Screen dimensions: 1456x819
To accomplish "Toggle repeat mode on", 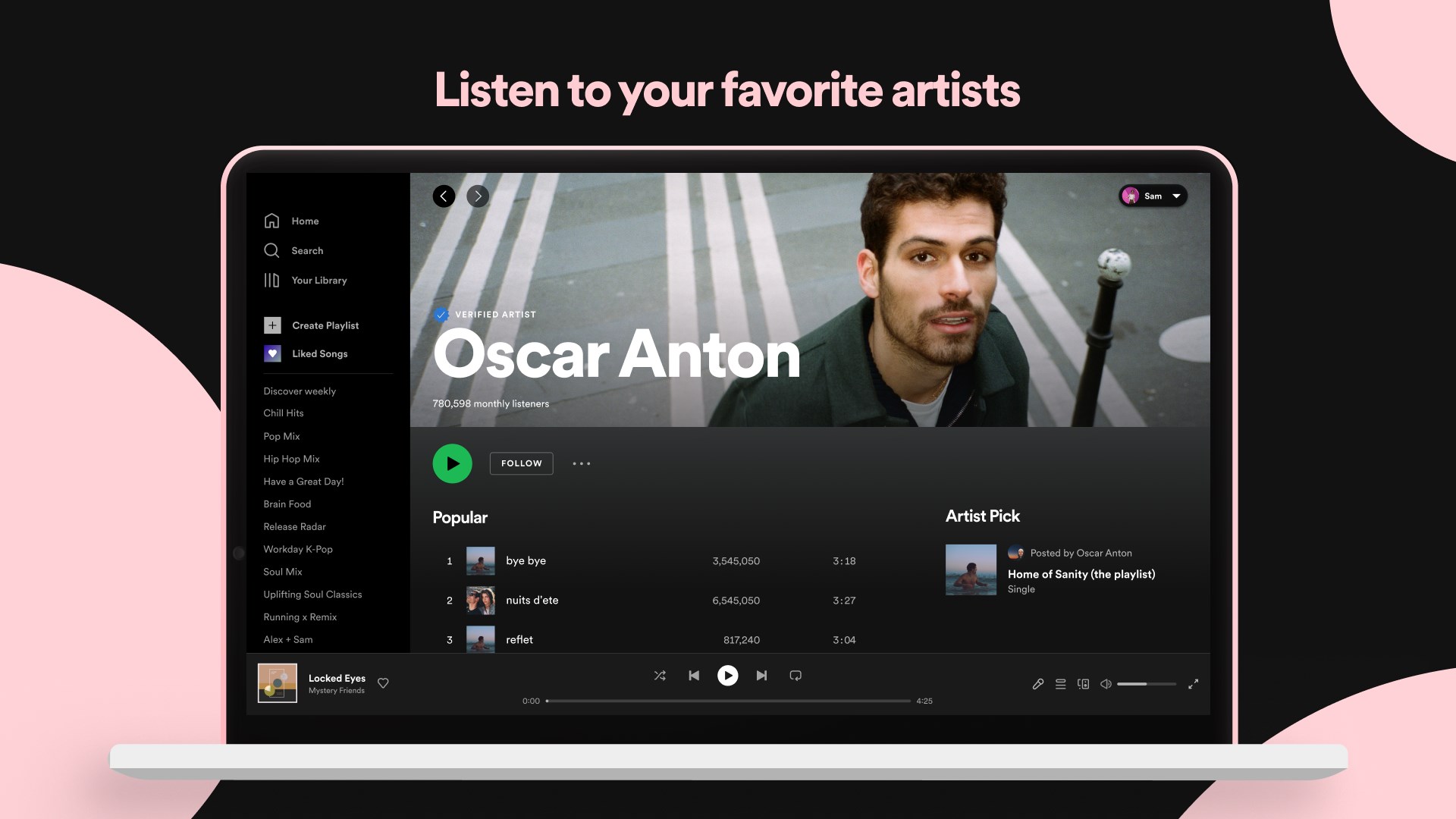I will tap(795, 675).
